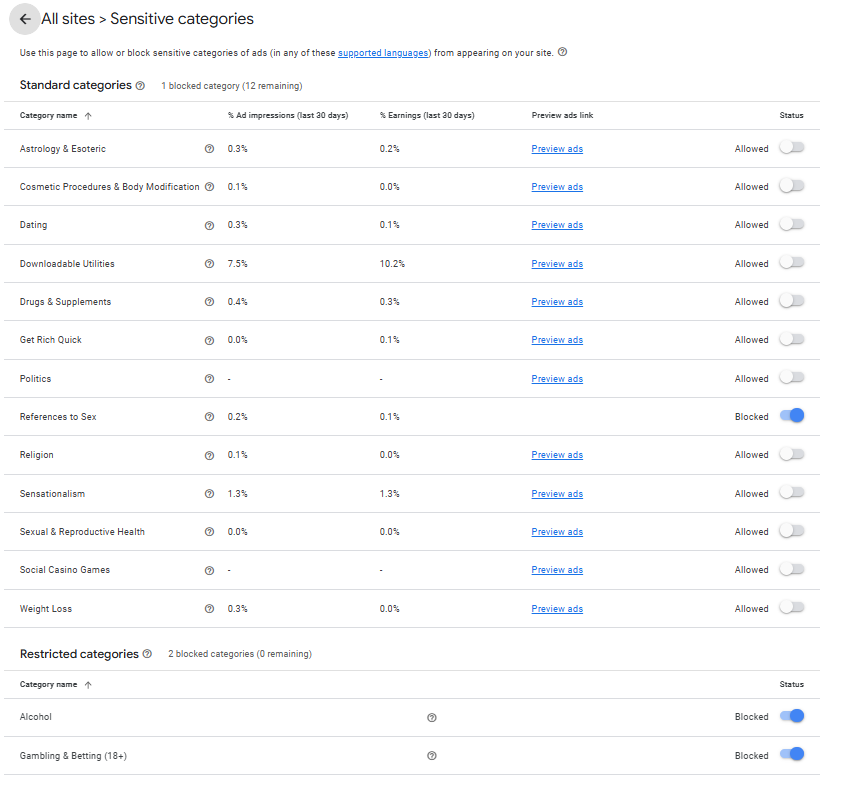849x798 pixels.
Task: Preview ads for Social Casino Games
Action: [557, 570]
